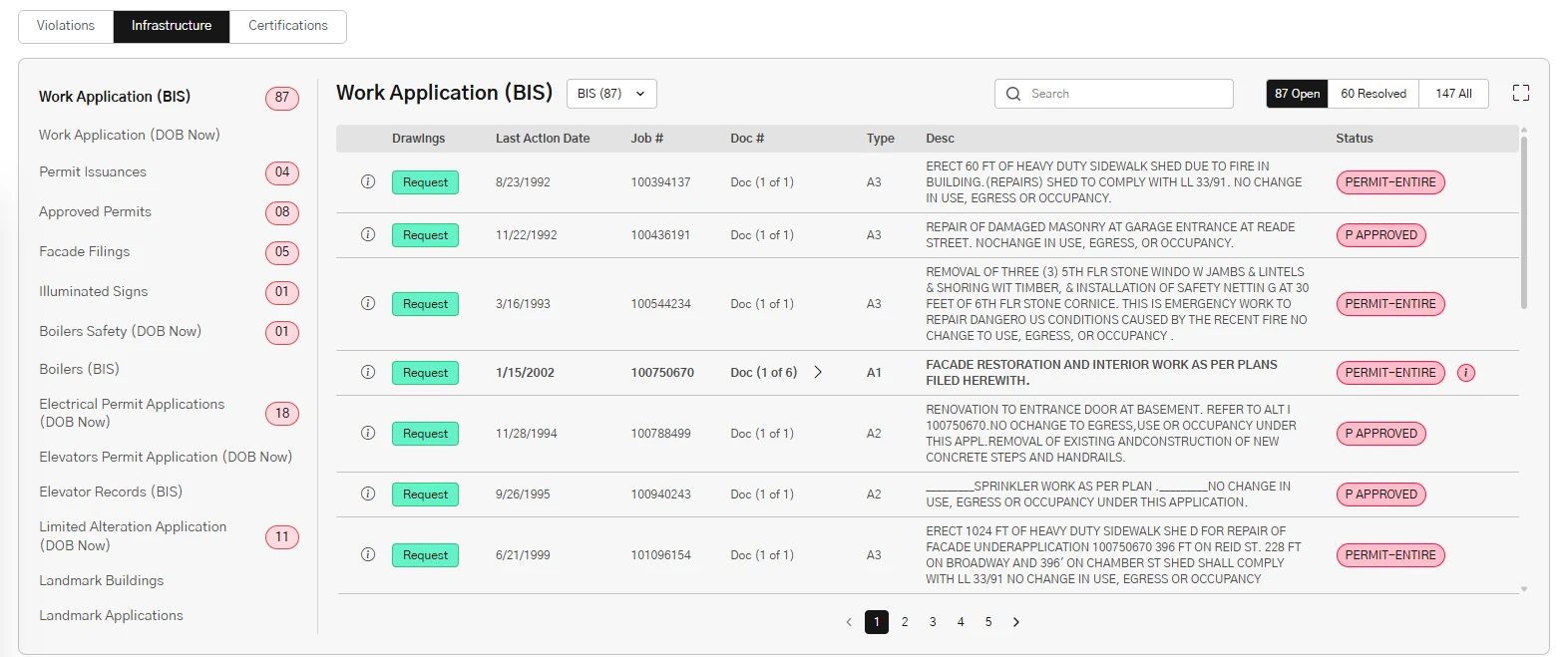This screenshot has width=1568, height=657.
Task: Click PERMIT-ENTIRE status for job 101096154
Action: point(1390,555)
